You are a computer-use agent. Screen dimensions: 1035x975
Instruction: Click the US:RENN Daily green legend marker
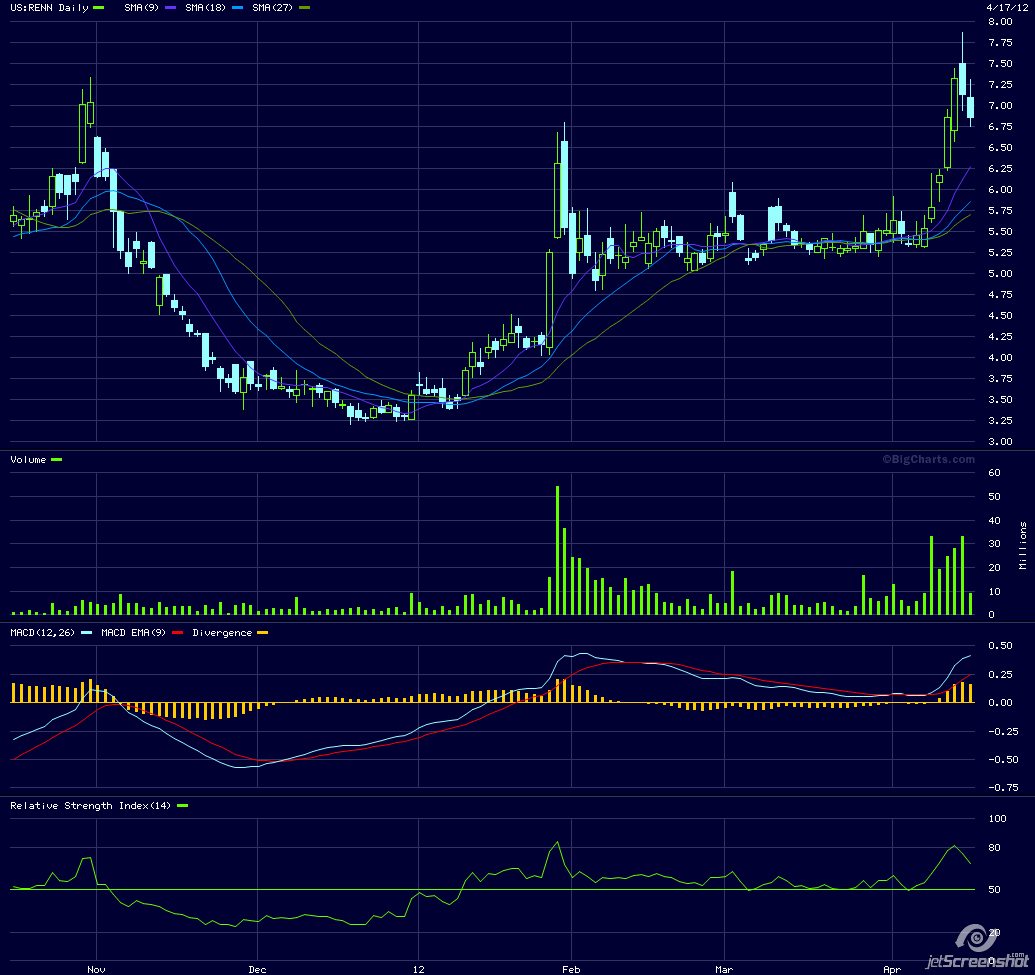97,7
